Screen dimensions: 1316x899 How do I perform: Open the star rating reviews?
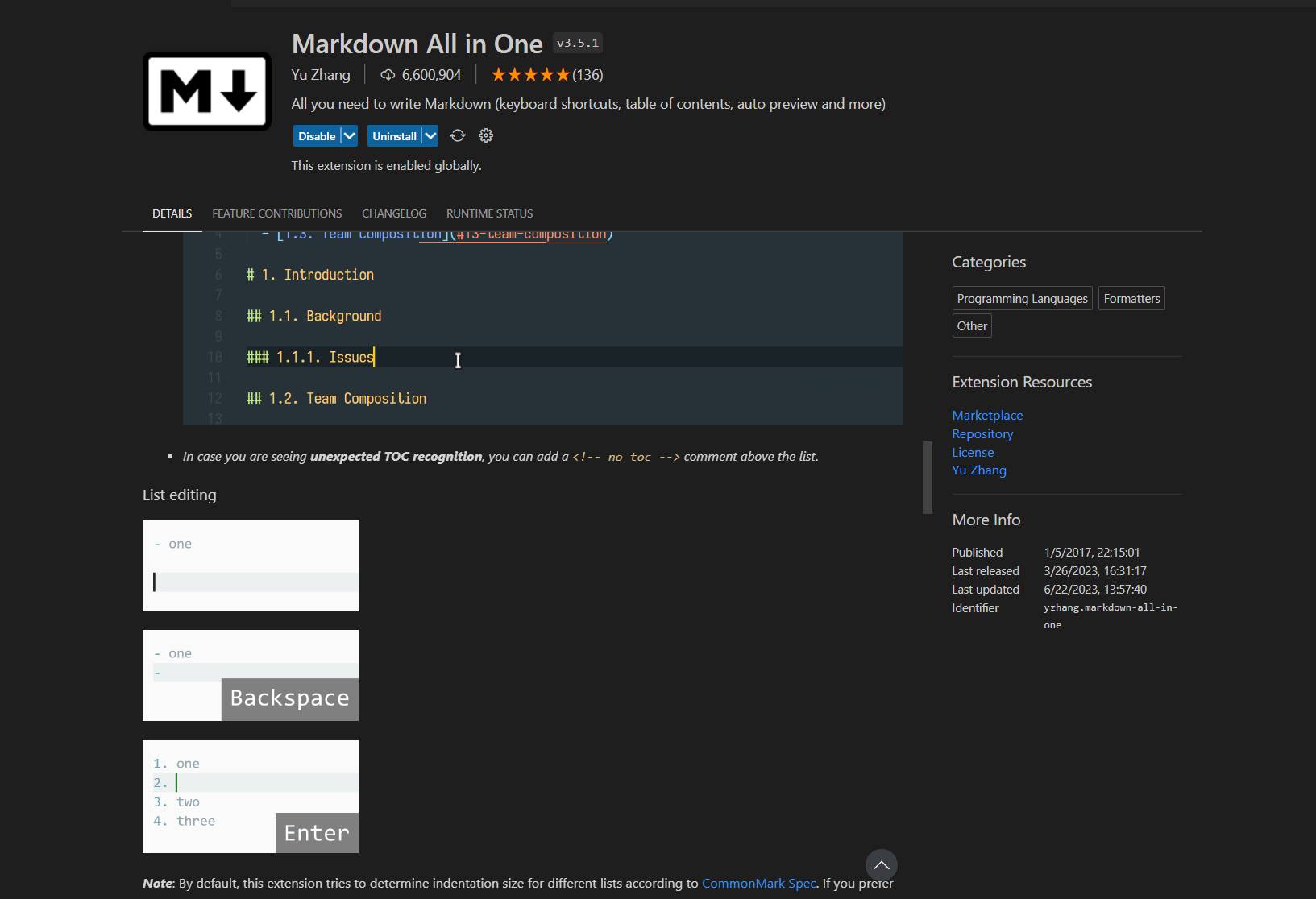[530, 75]
